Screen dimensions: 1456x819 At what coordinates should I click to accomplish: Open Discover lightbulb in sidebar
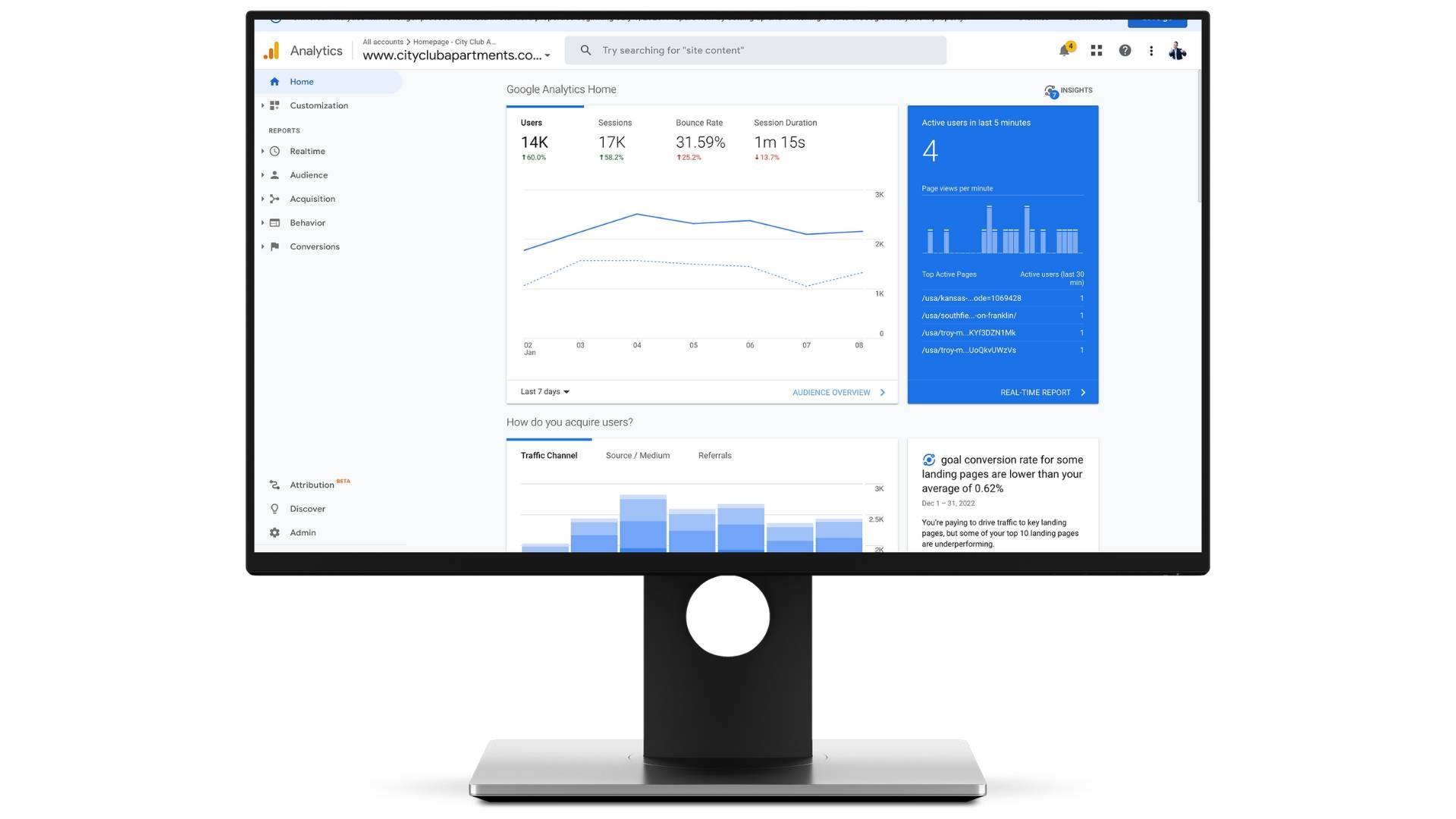[x=306, y=509]
